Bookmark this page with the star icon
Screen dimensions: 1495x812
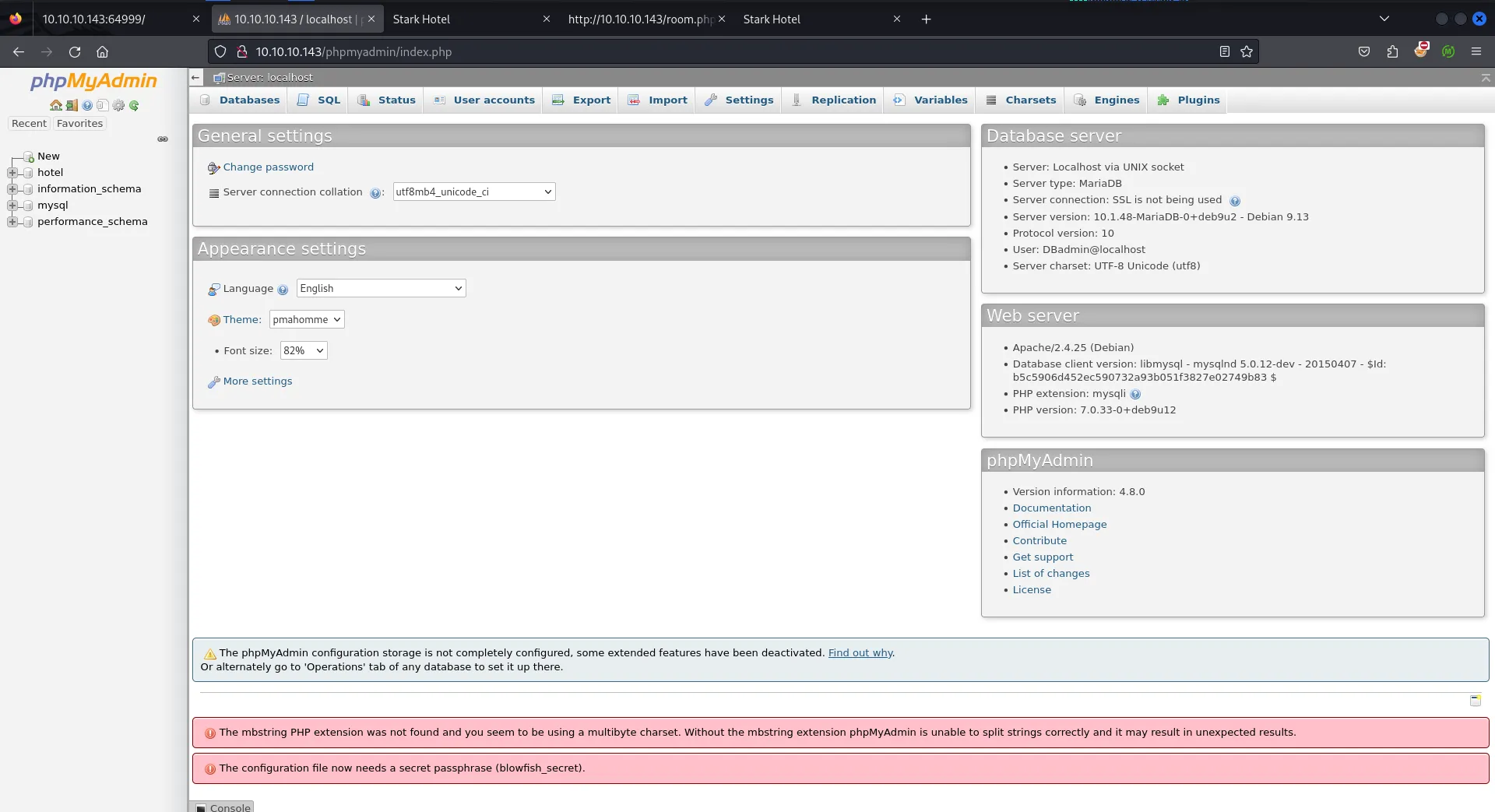tap(1247, 51)
